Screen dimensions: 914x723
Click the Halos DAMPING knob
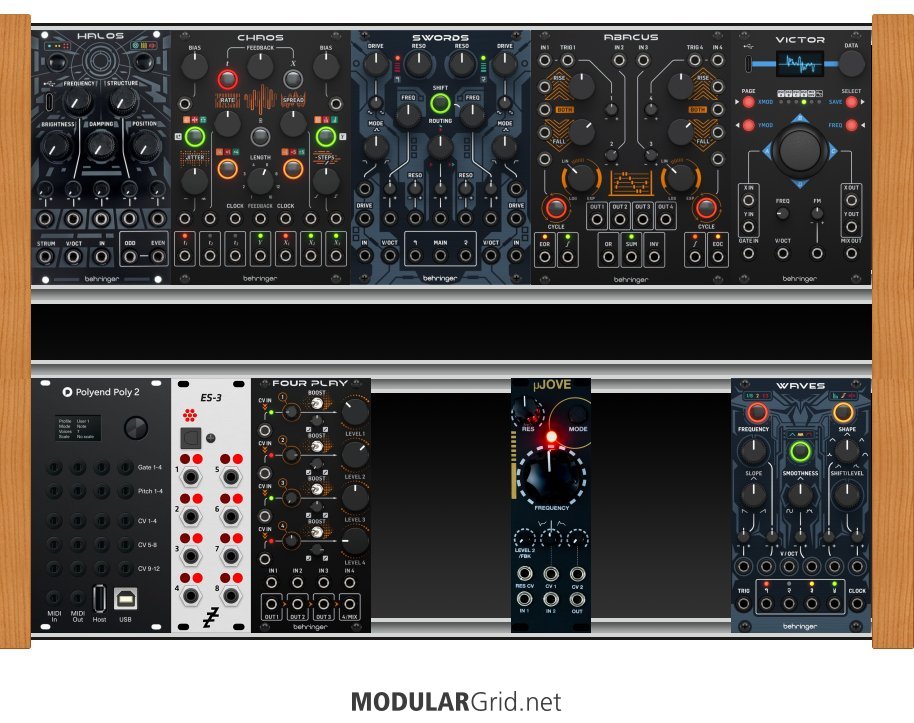coord(101,146)
